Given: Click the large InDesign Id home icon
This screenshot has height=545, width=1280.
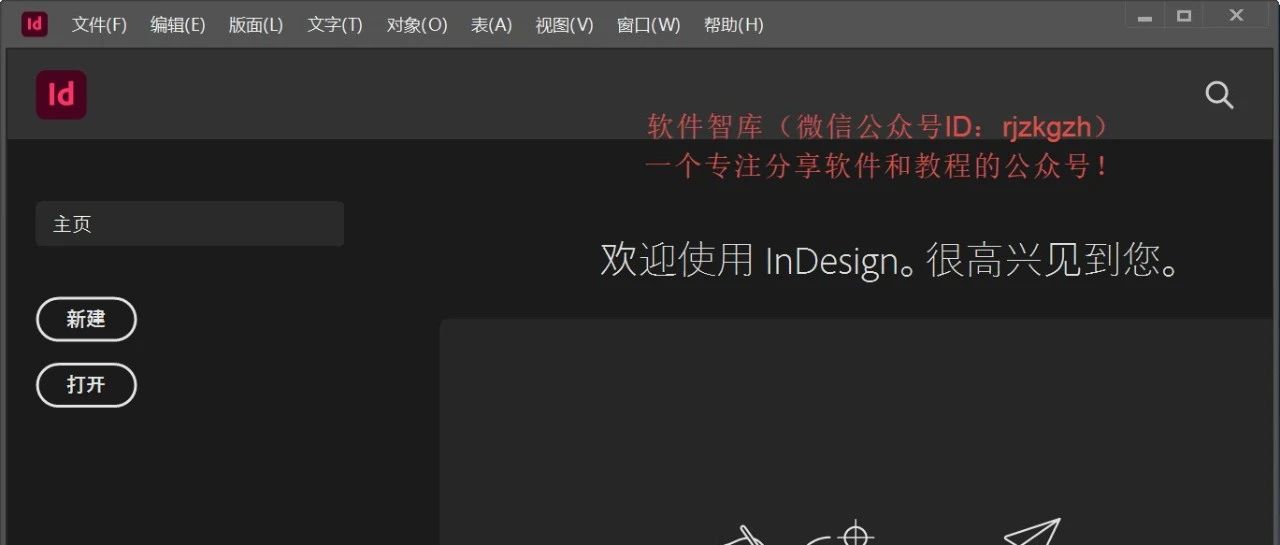Looking at the screenshot, I should (61, 95).
